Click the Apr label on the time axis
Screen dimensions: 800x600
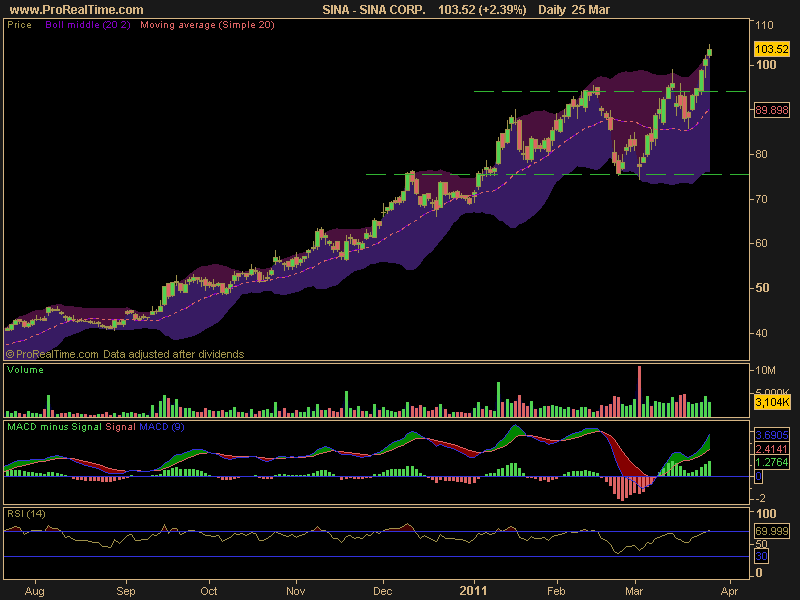729,591
